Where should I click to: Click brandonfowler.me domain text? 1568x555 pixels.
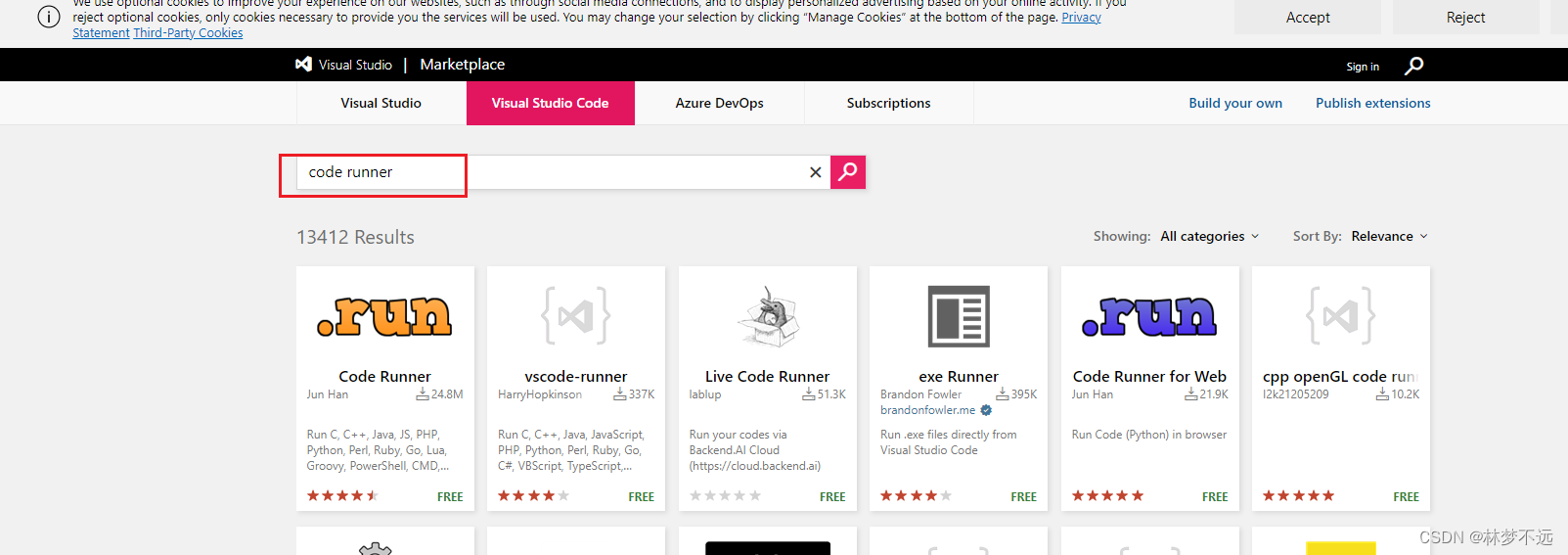tap(927, 410)
